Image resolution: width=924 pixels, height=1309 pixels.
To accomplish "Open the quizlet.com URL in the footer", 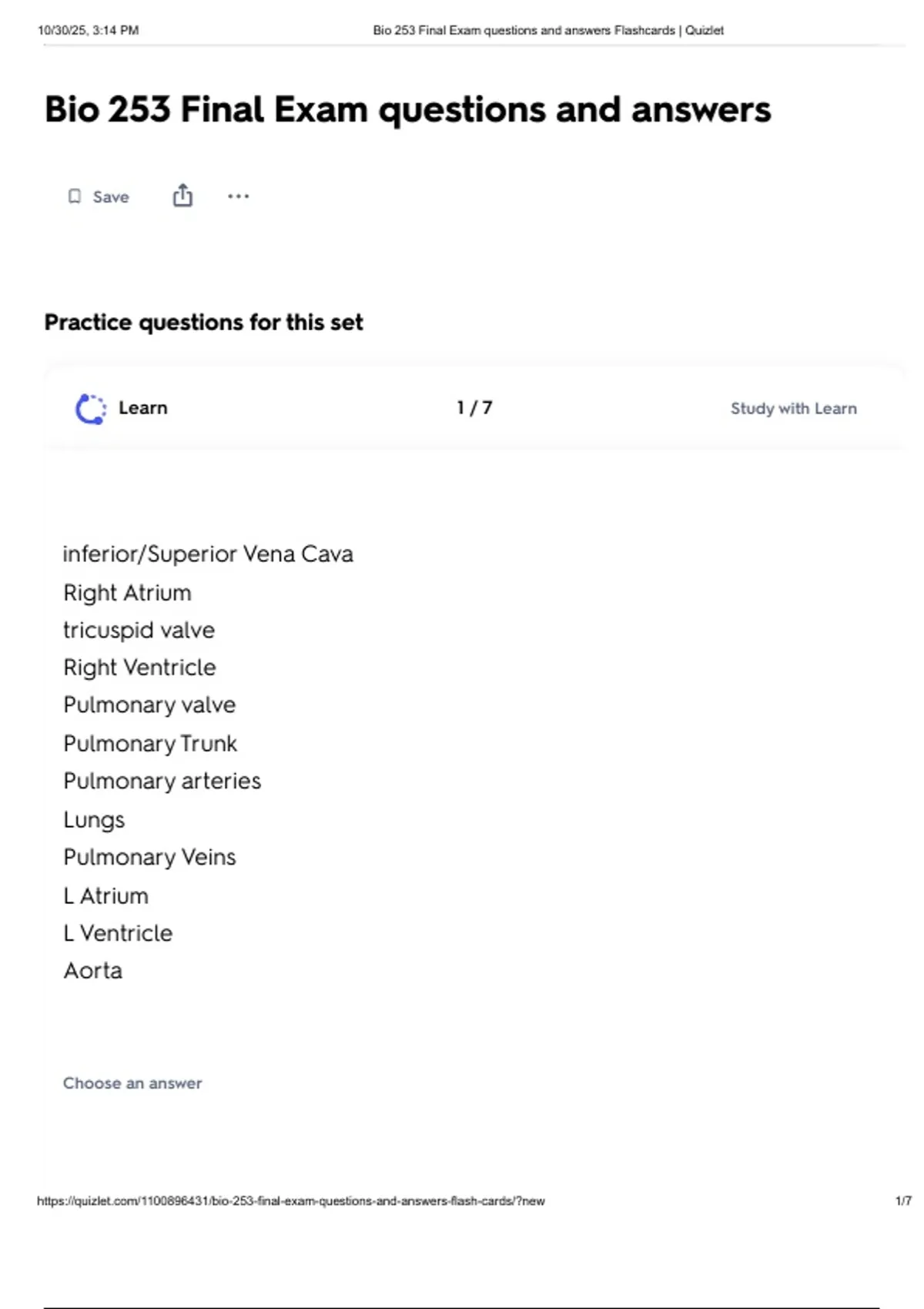I will (x=290, y=1201).
